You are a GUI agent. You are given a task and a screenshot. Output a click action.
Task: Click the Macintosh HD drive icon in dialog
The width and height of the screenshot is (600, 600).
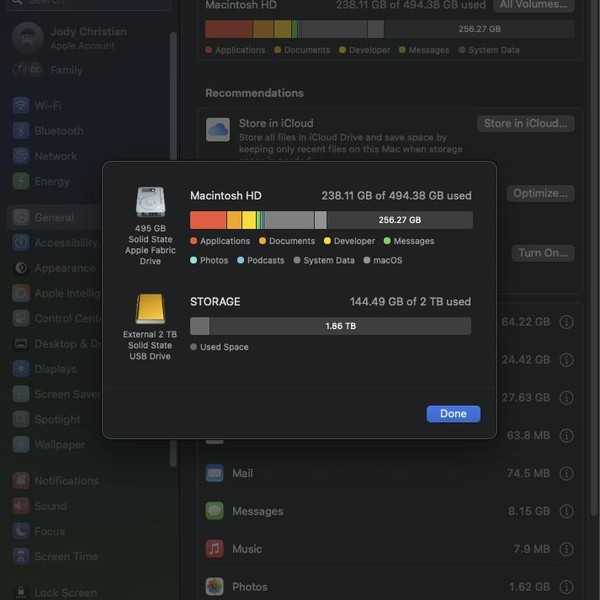(150, 202)
